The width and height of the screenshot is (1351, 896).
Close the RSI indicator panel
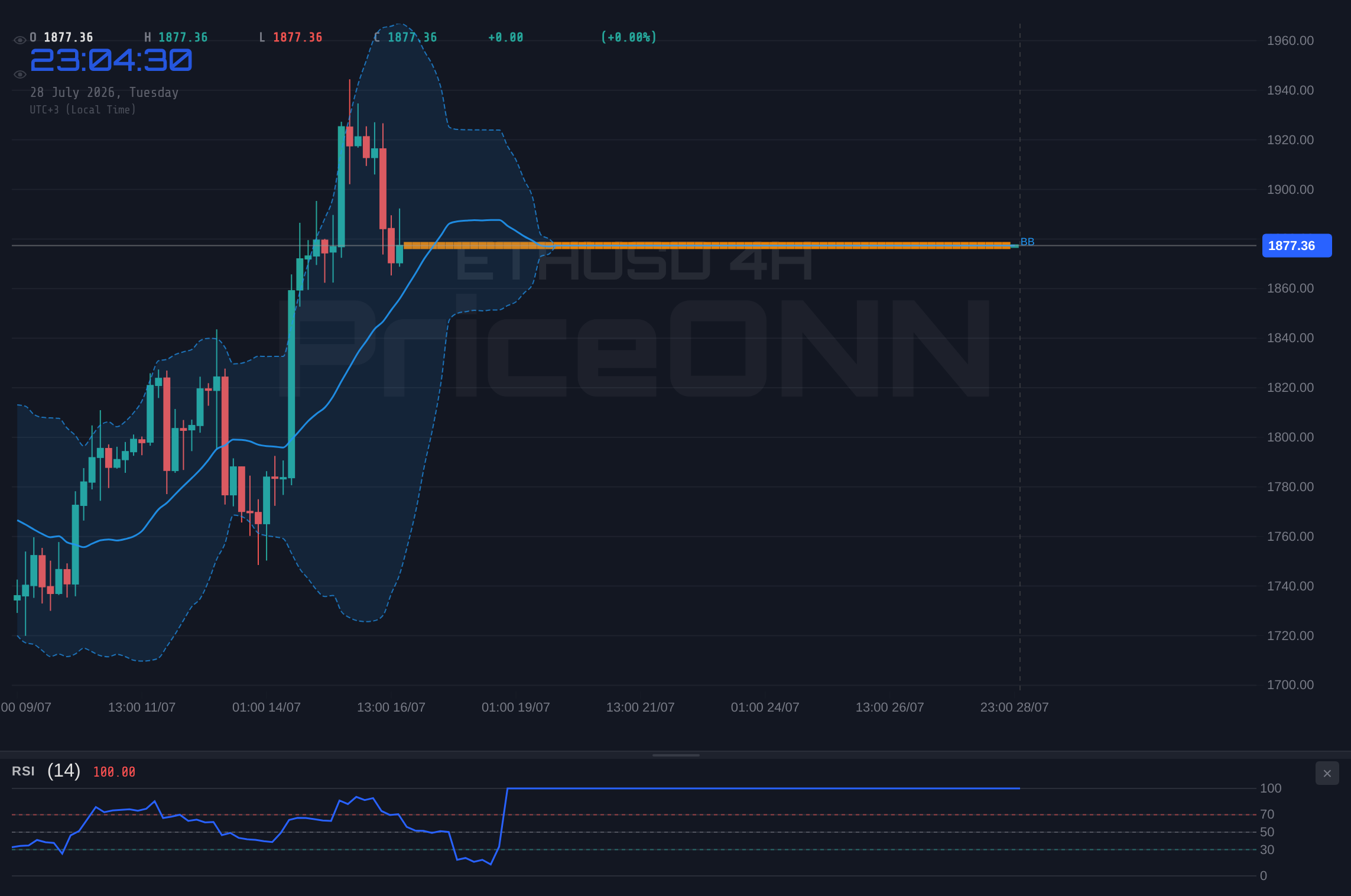1327,773
